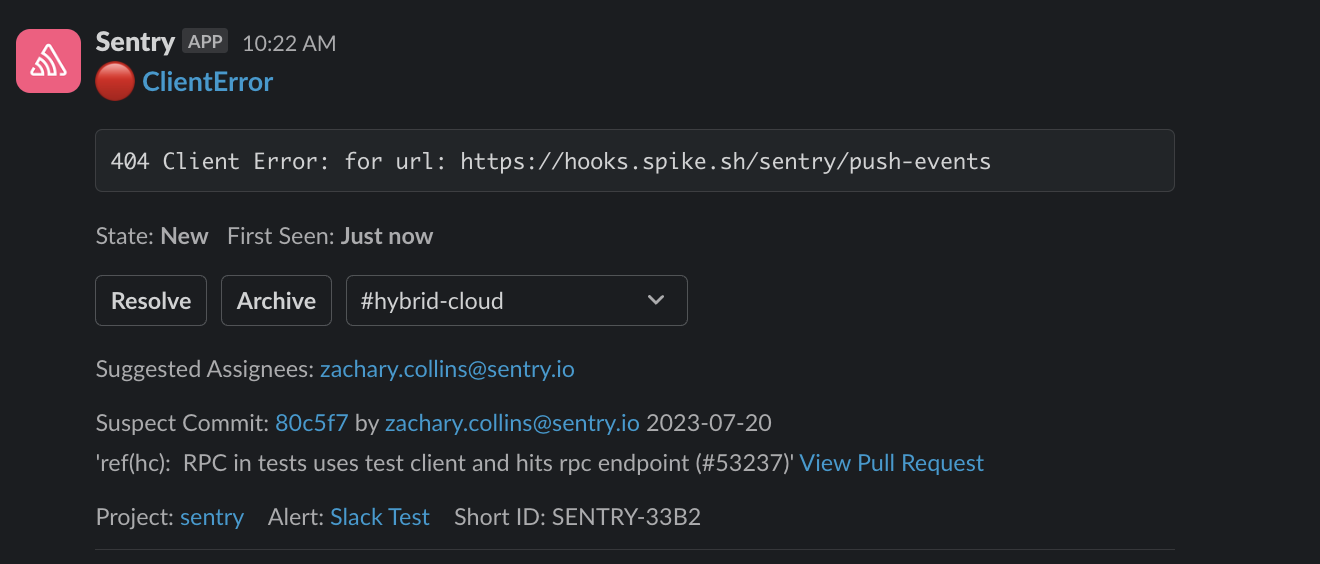
Task: Click the 10:22 AM message timestamp
Action: tap(289, 43)
